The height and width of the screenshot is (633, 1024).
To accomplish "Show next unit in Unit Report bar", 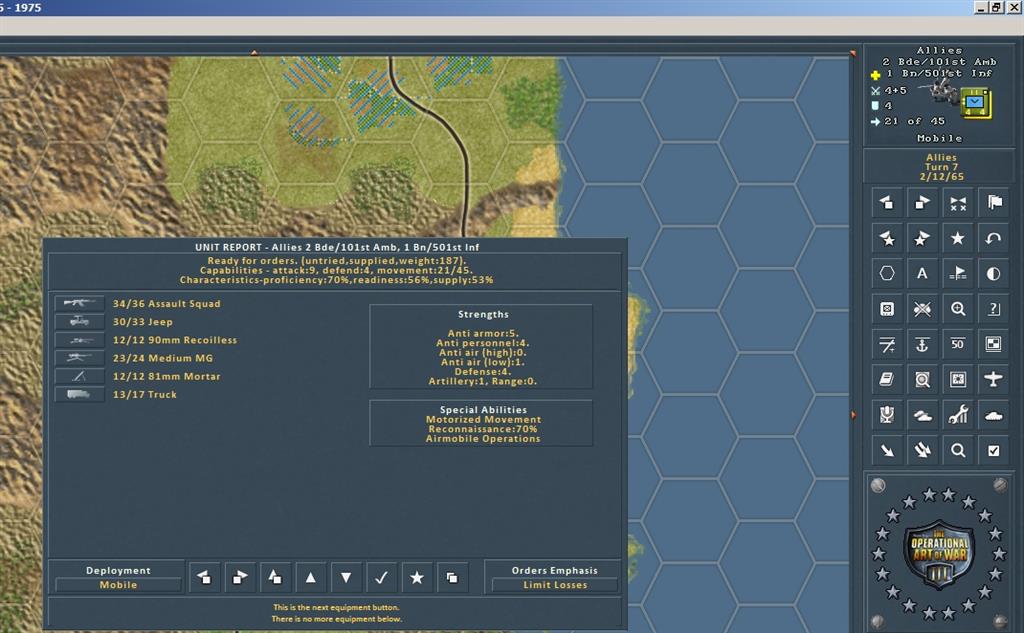I will [240, 577].
